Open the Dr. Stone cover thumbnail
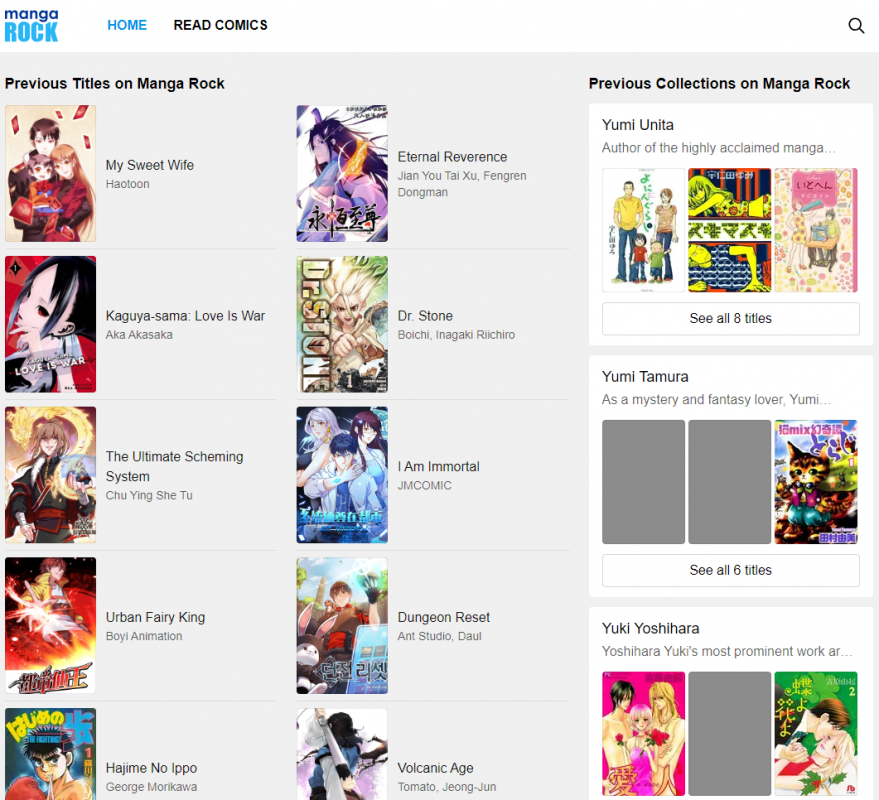Image resolution: width=879 pixels, height=800 pixels. (342, 324)
